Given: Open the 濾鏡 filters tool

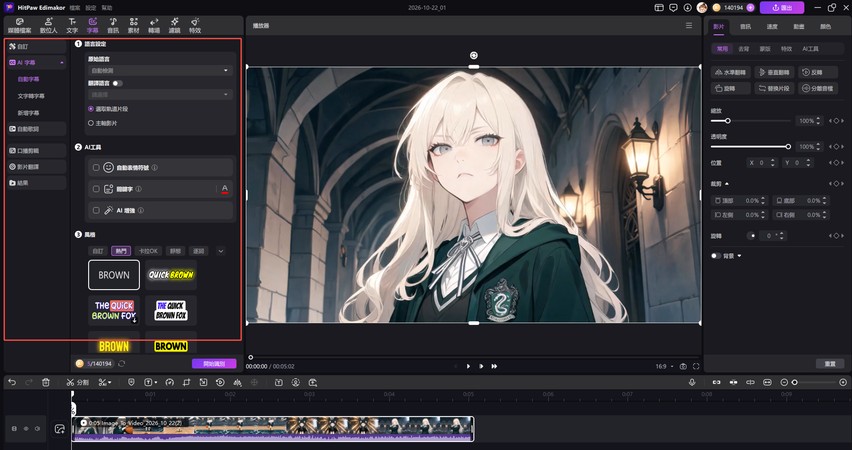Looking at the screenshot, I should pos(174,25).
